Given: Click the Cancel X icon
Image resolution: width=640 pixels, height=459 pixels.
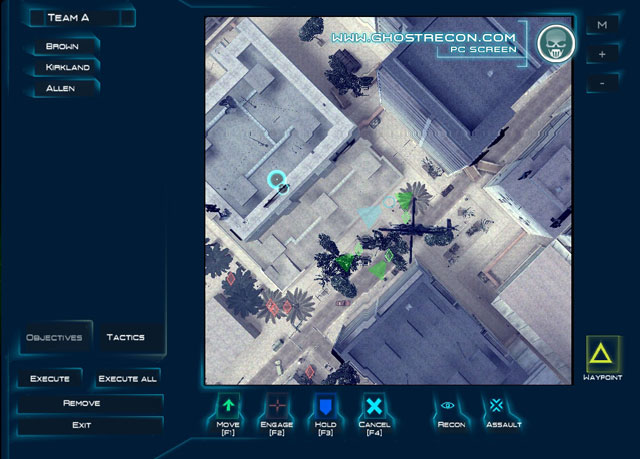Looking at the screenshot, I should tap(373, 406).
